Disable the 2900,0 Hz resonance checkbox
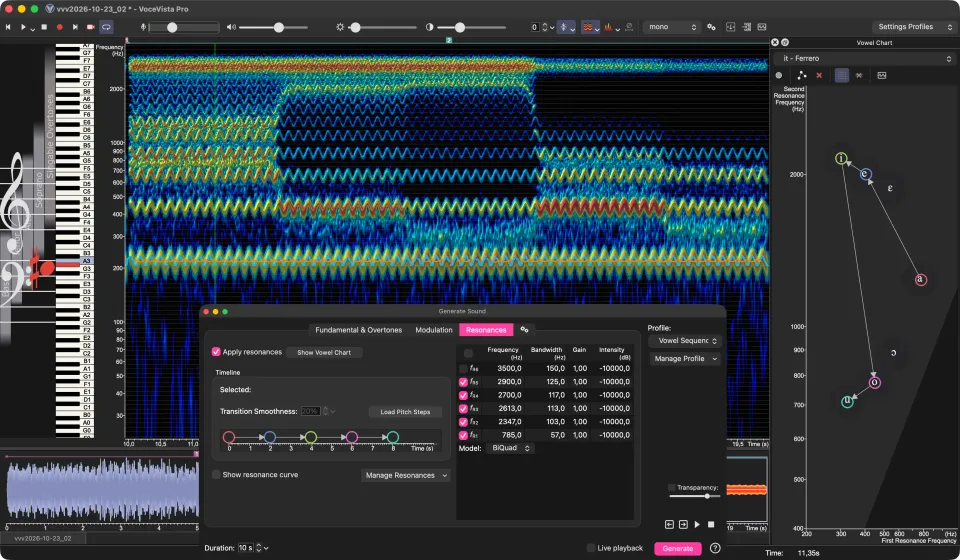The height and width of the screenshot is (560, 960). [x=463, y=382]
